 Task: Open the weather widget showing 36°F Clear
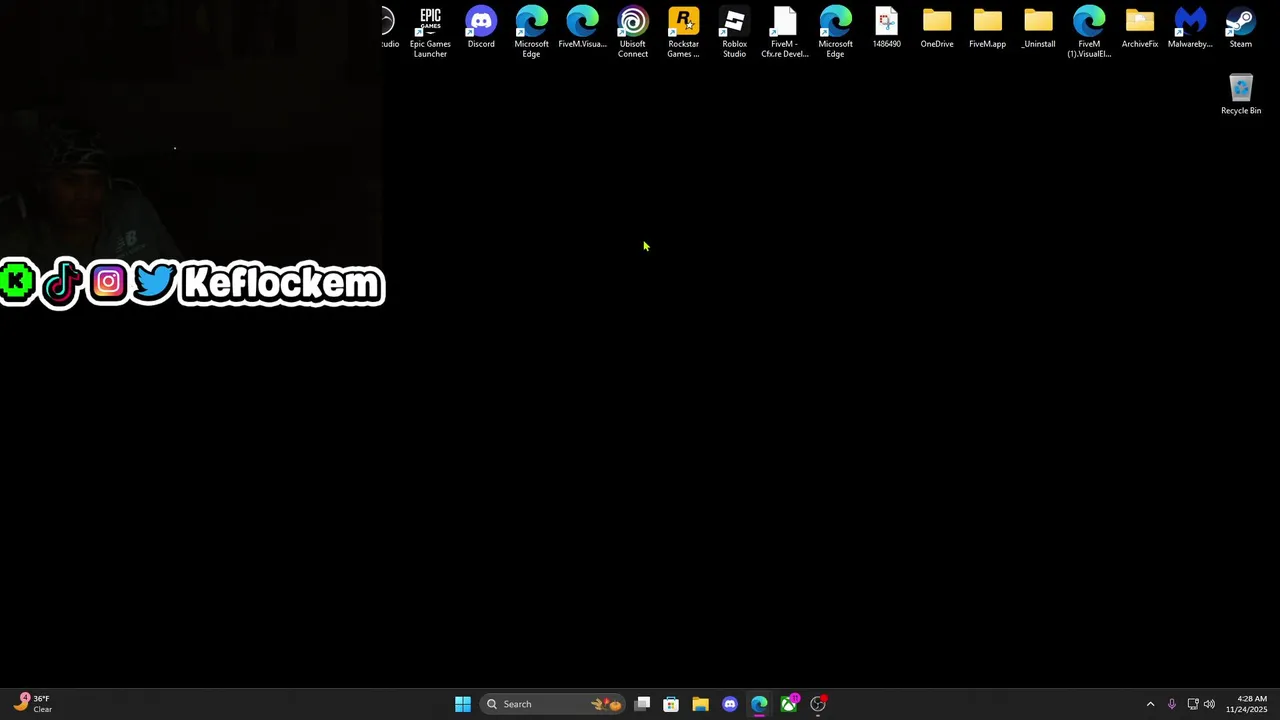click(x=33, y=704)
